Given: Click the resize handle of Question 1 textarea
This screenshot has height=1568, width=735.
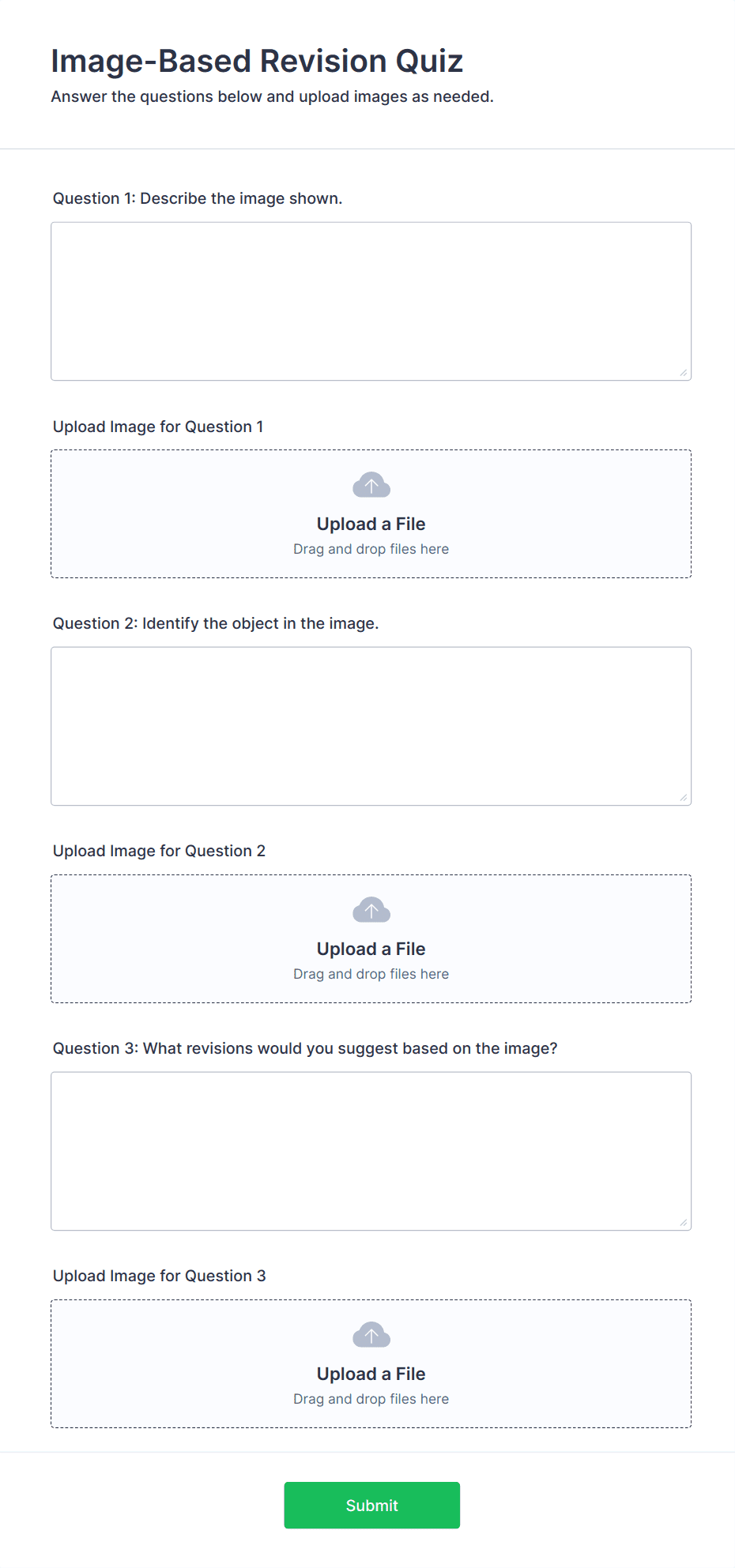Looking at the screenshot, I should tap(683, 371).
